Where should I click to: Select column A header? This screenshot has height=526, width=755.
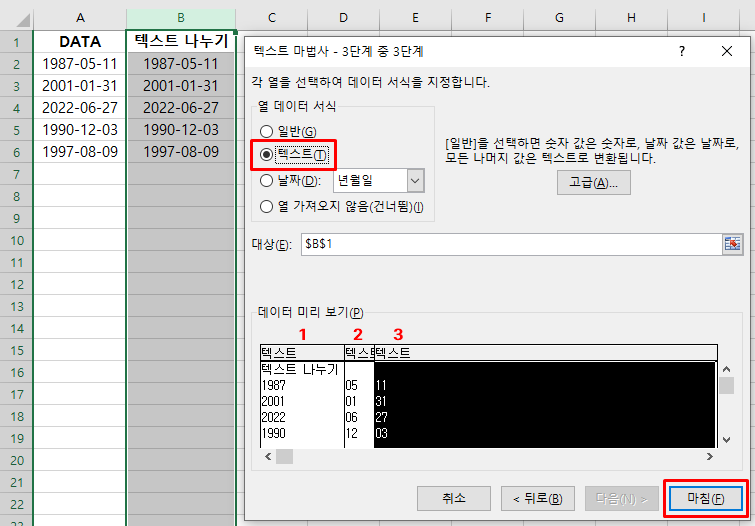(x=80, y=18)
